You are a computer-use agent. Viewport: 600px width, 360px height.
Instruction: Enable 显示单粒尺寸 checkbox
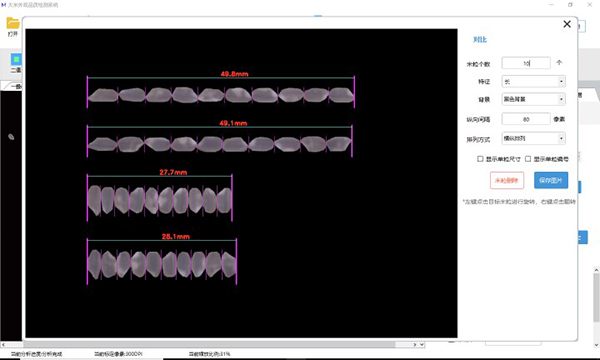(480, 159)
